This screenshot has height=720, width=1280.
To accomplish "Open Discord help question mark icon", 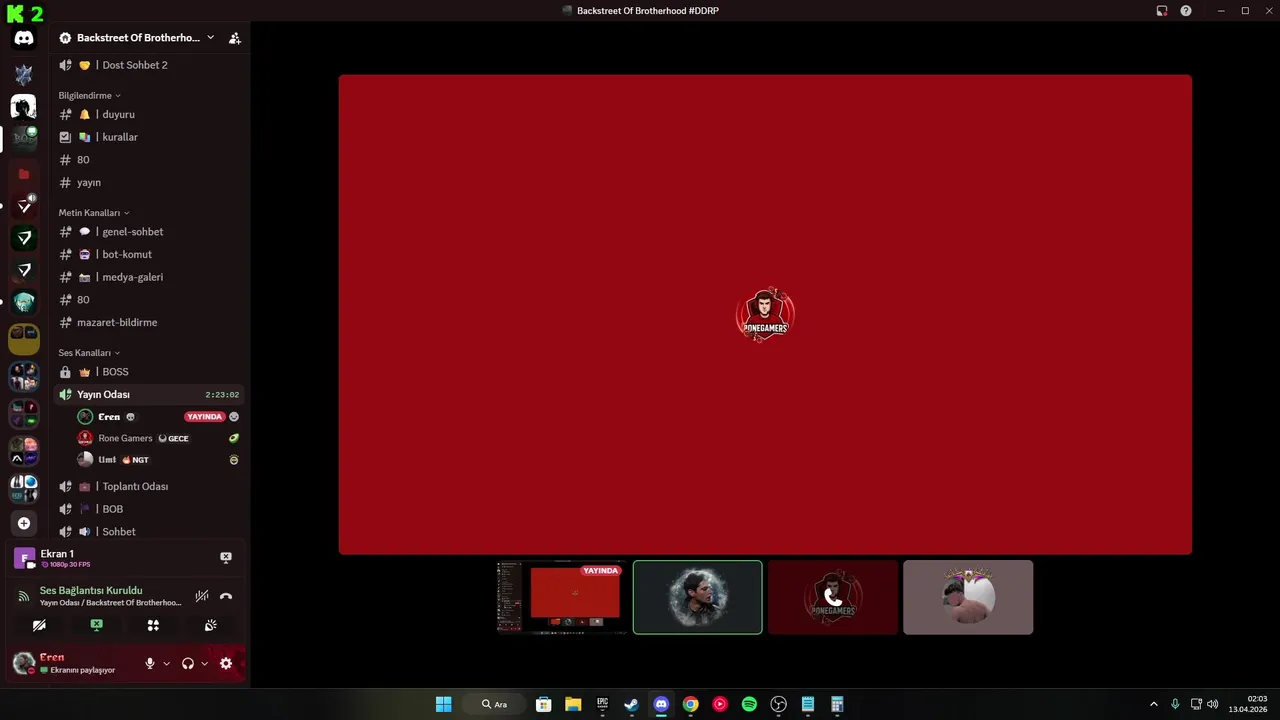I will tap(1186, 11).
